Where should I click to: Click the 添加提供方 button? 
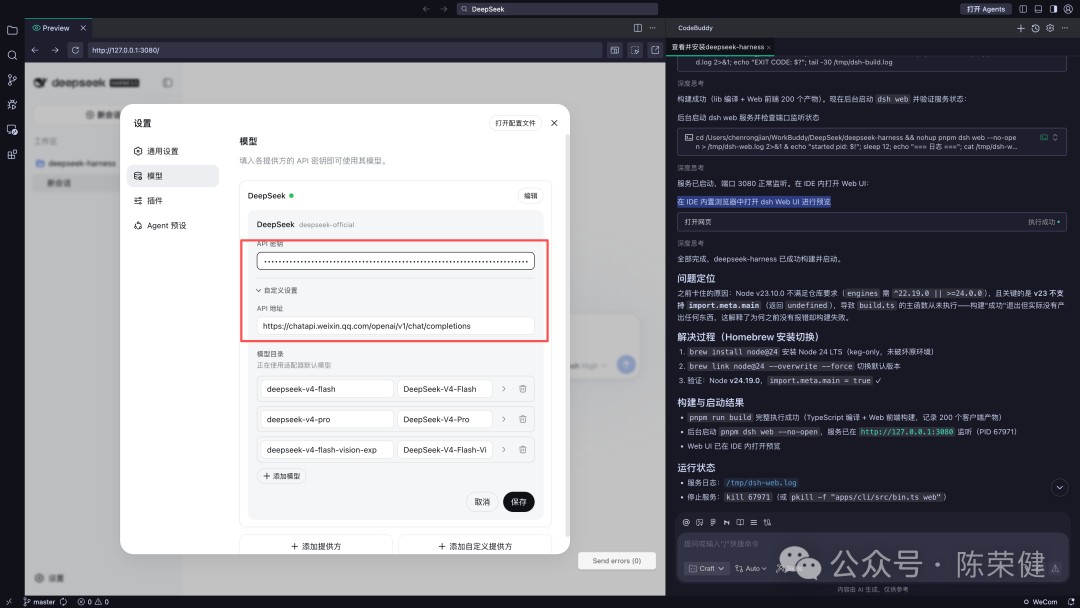point(316,547)
